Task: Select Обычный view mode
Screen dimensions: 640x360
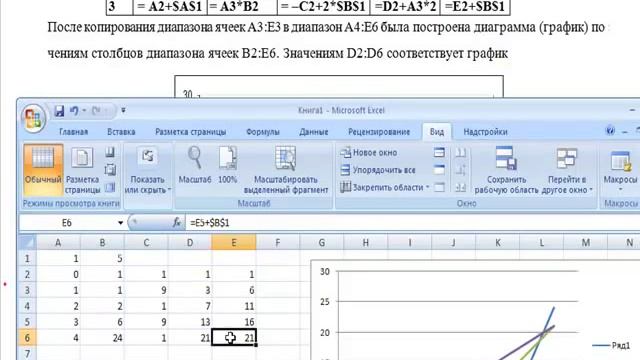Action: 43,170
